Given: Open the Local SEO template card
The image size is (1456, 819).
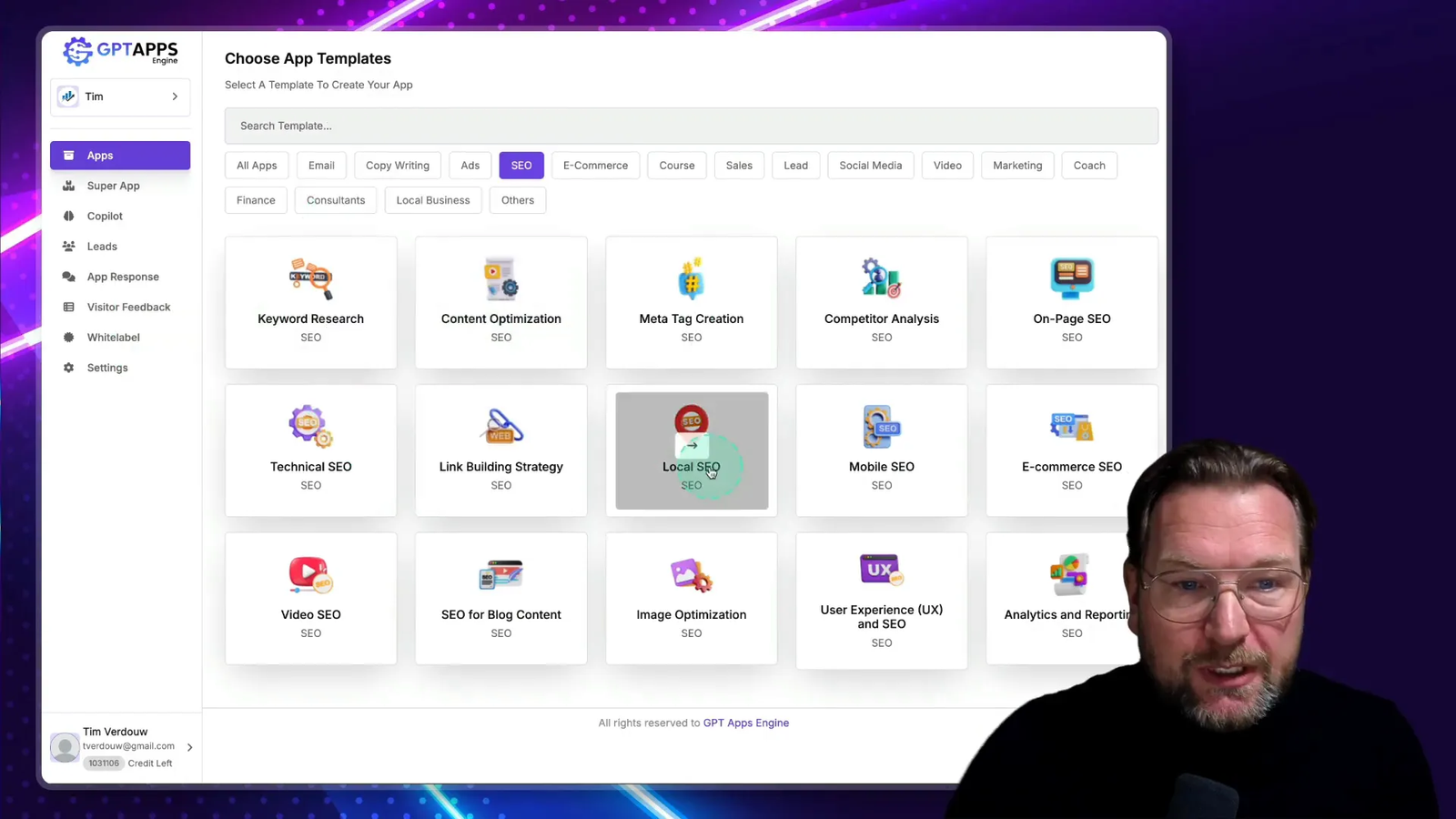Looking at the screenshot, I should click(x=692, y=450).
